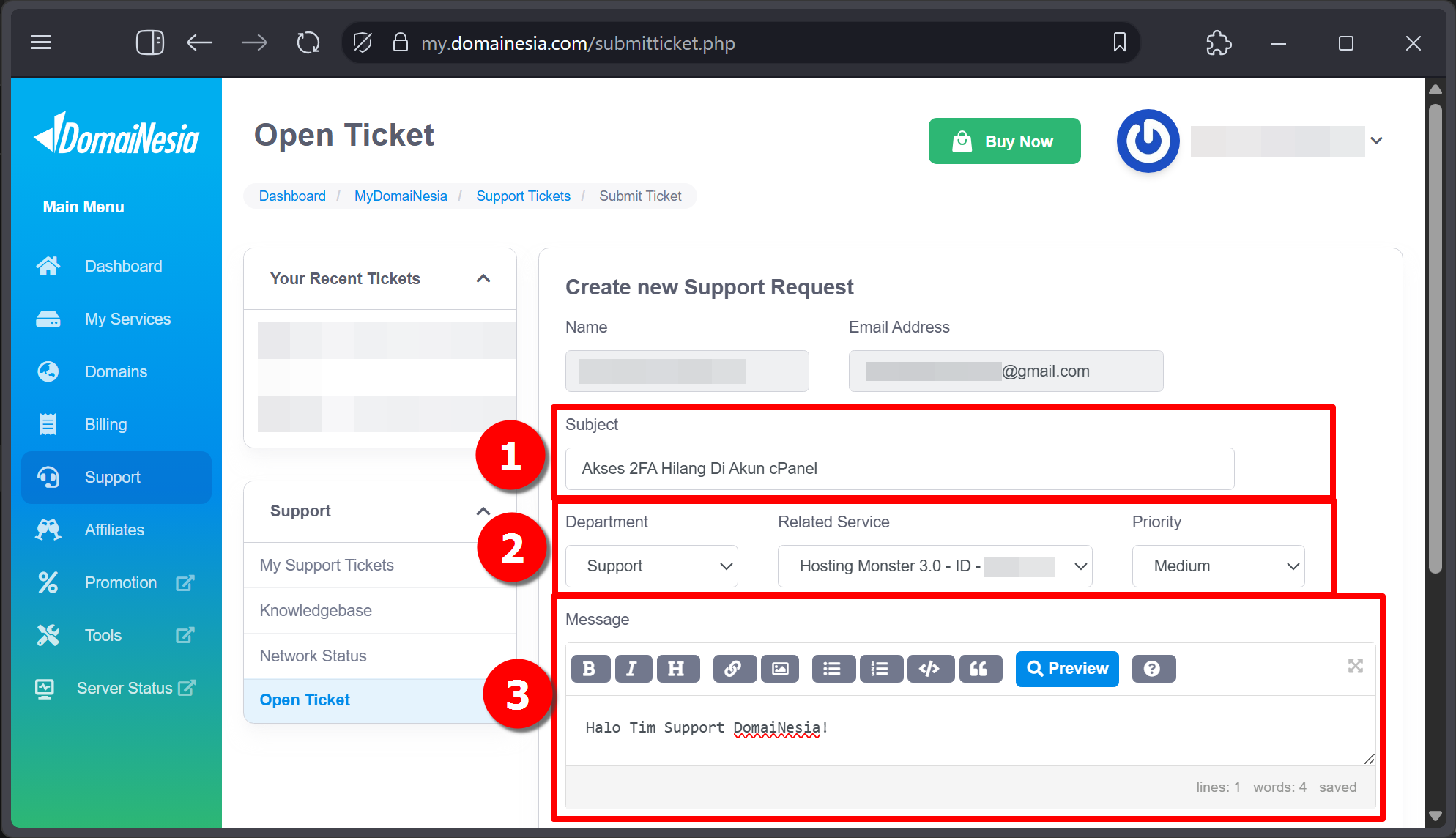This screenshot has width=1456, height=838.
Task: Insert a blockquote with the quote icon
Action: coord(980,669)
